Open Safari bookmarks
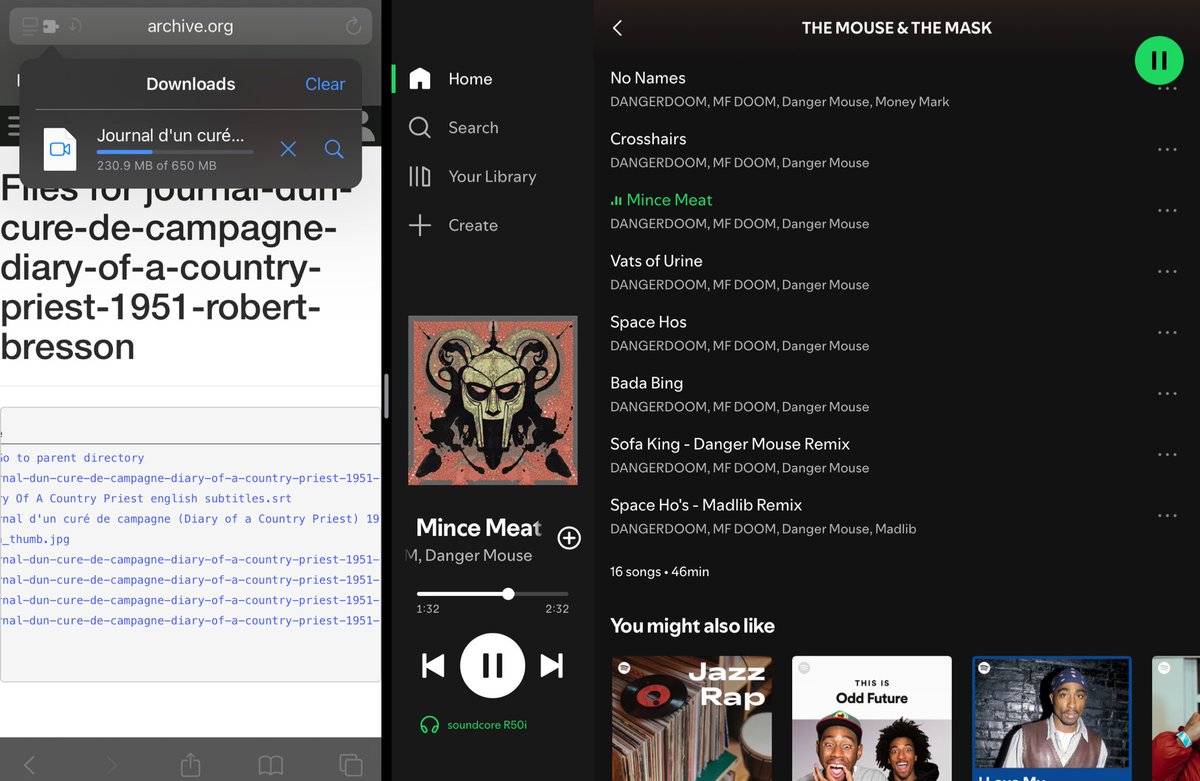The height and width of the screenshot is (781, 1200). (270, 766)
